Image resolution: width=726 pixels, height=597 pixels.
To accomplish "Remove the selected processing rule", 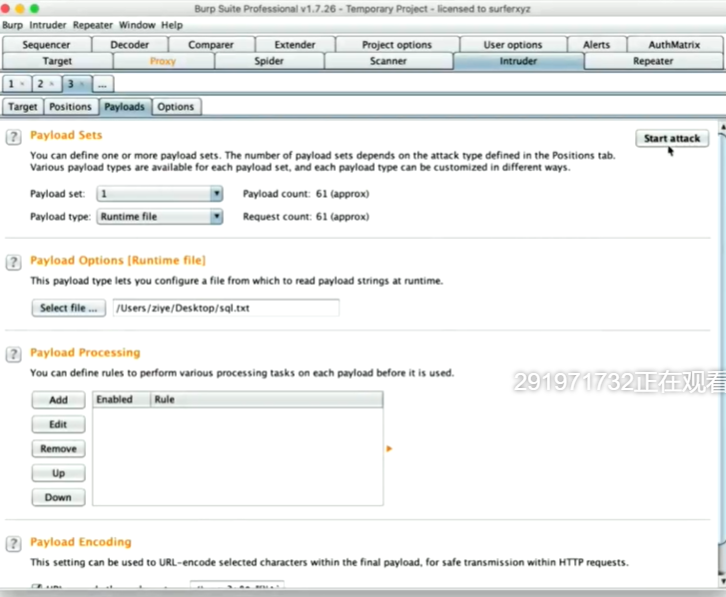I will tap(58, 448).
